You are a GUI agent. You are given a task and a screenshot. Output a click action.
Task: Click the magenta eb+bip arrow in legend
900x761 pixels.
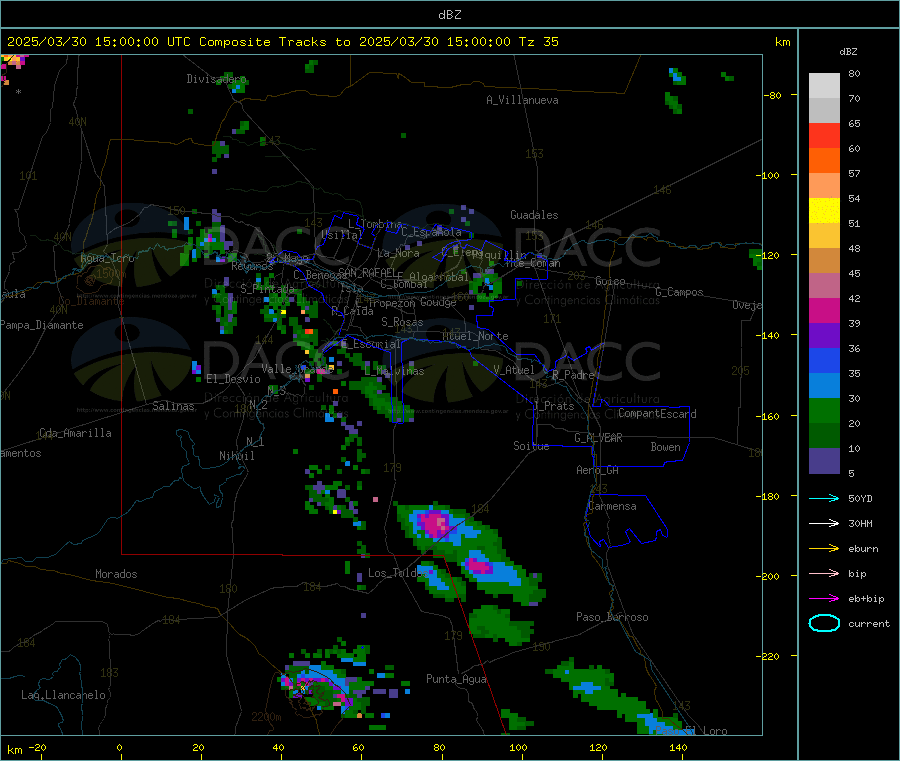click(824, 599)
